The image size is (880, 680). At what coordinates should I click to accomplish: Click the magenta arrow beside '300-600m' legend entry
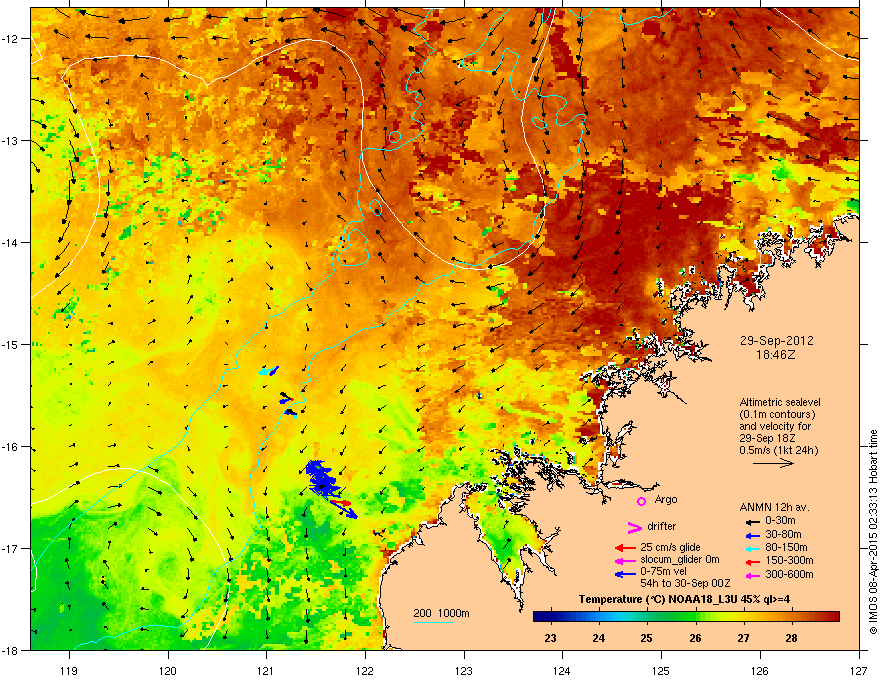[x=753, y=576]
